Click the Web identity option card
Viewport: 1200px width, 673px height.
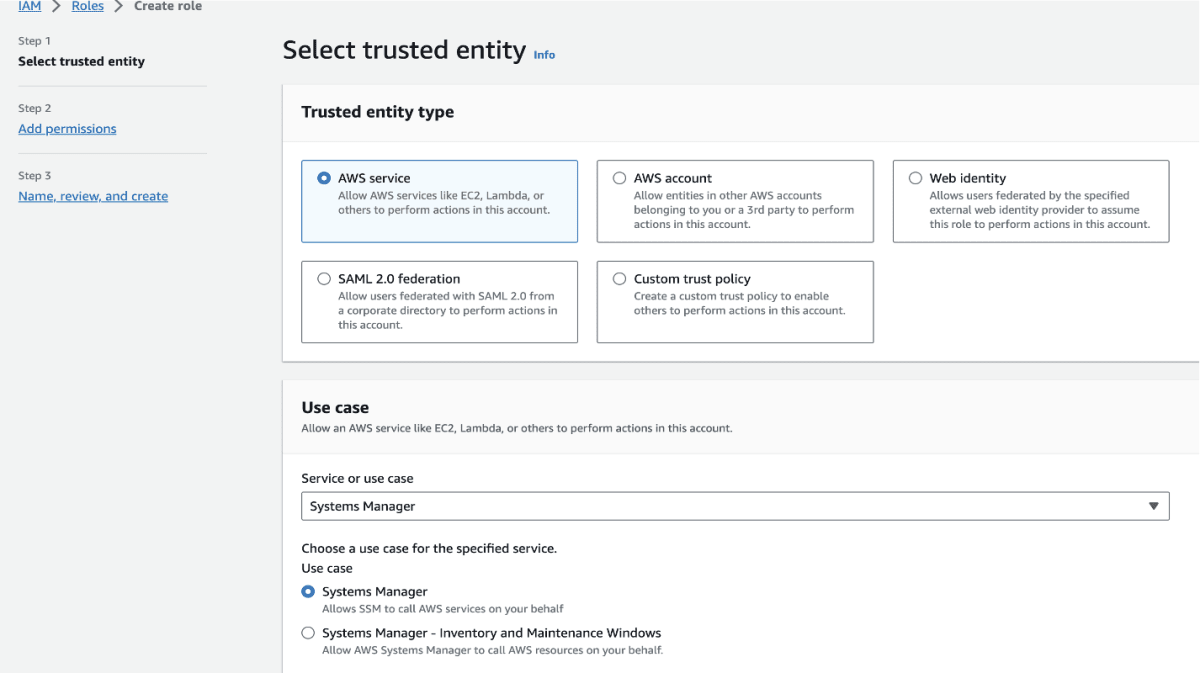pos(1031,201)
